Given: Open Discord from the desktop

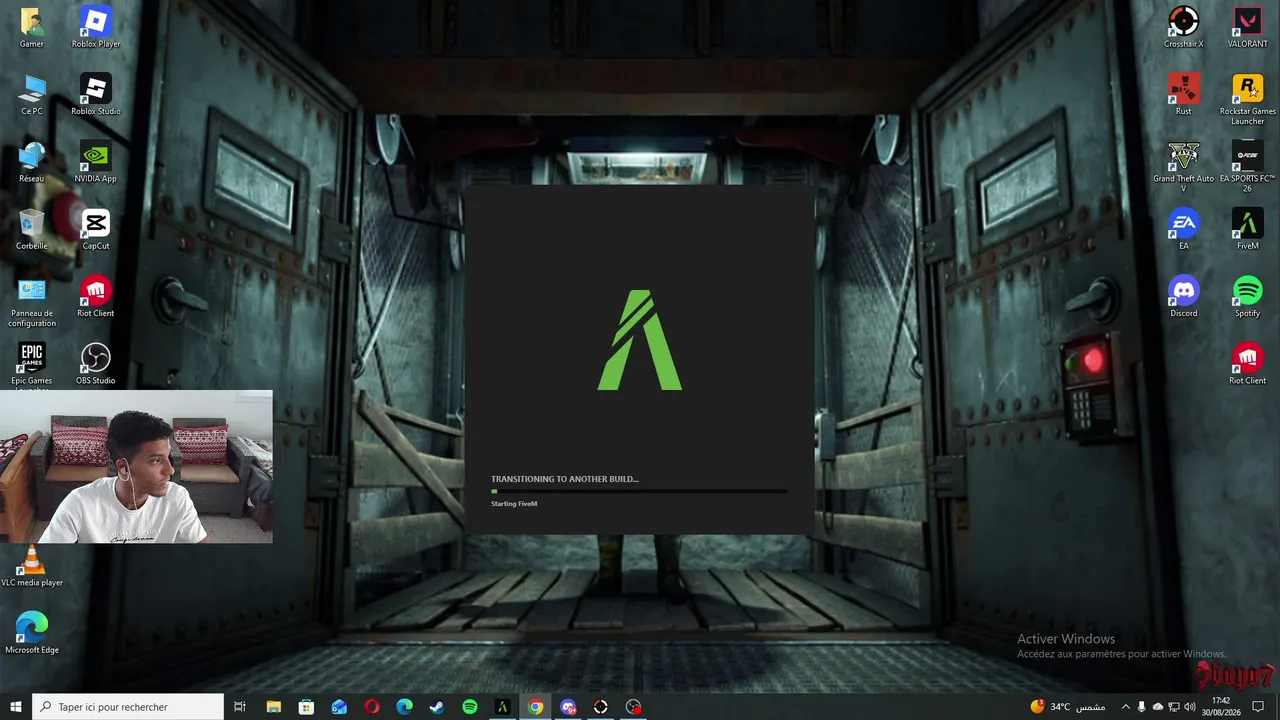Looking at the screenshot, I should click(1184, 296).
